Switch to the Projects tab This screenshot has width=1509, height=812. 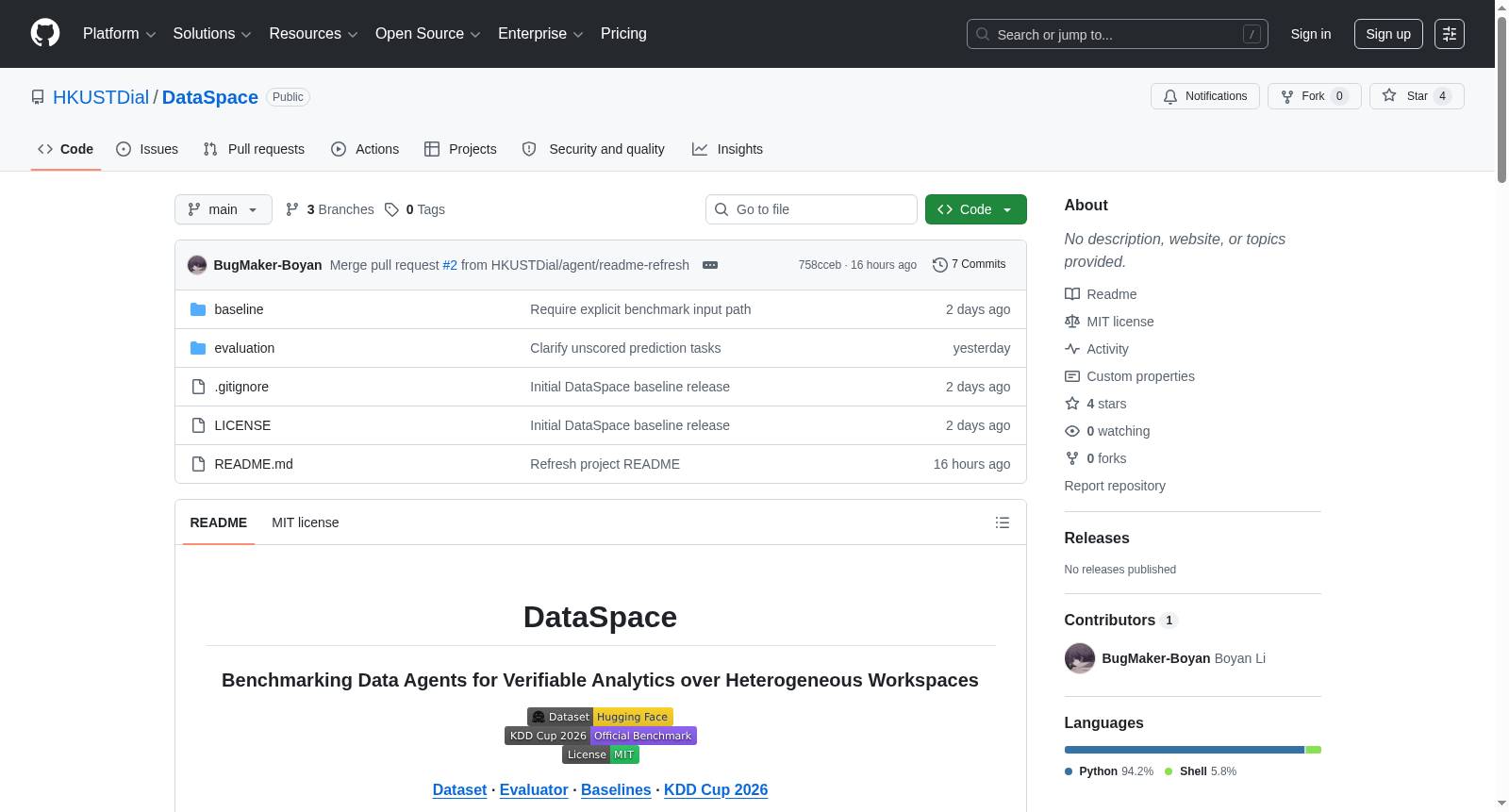[460, 149]
